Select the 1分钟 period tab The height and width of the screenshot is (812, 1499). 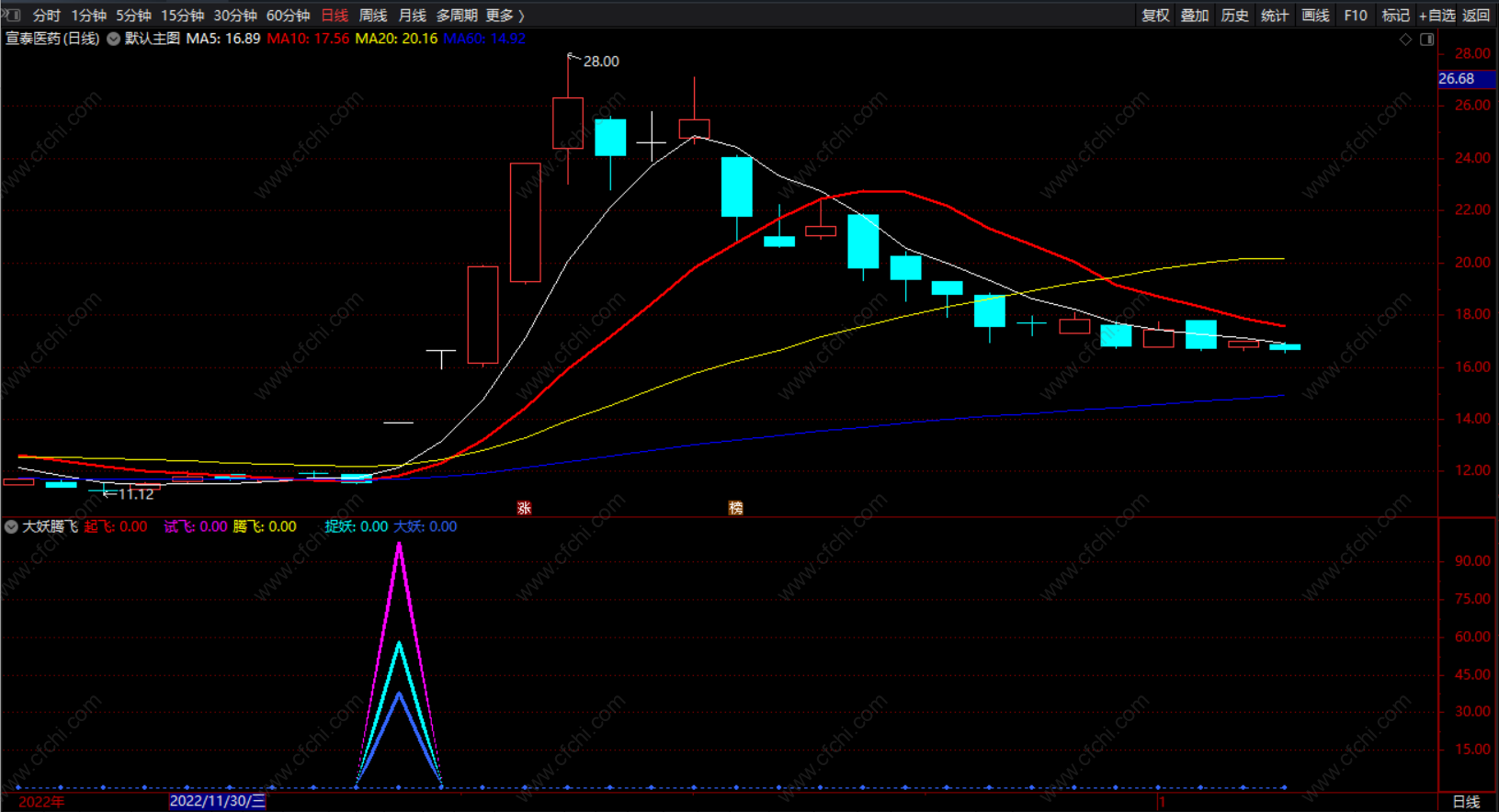point(88,16)
